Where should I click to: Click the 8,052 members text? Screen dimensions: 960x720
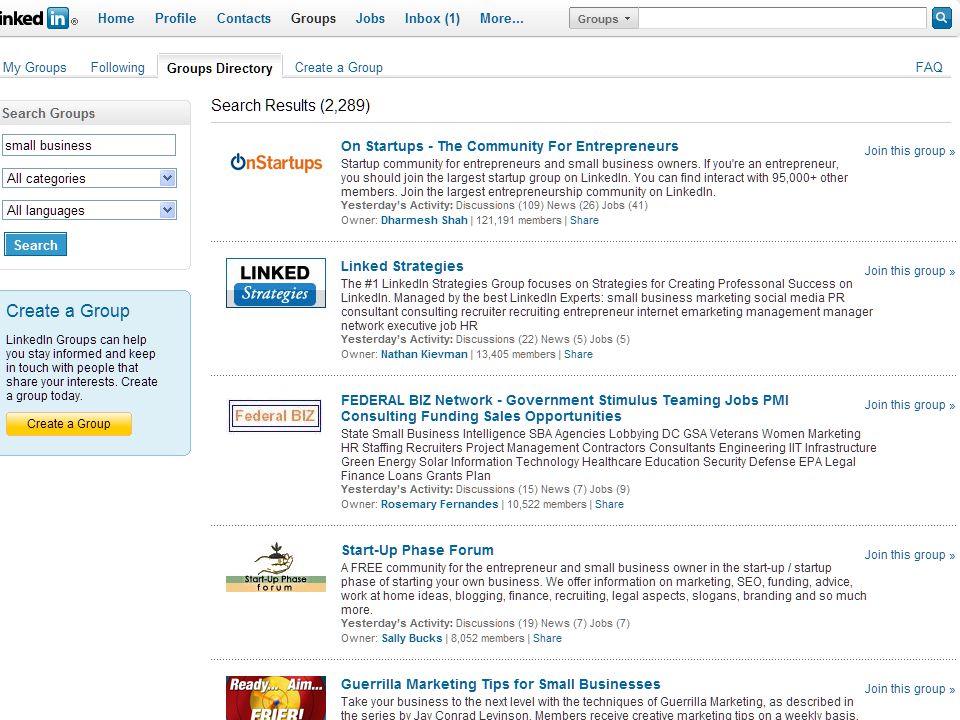pyautogui.click(x=488, y=639)
